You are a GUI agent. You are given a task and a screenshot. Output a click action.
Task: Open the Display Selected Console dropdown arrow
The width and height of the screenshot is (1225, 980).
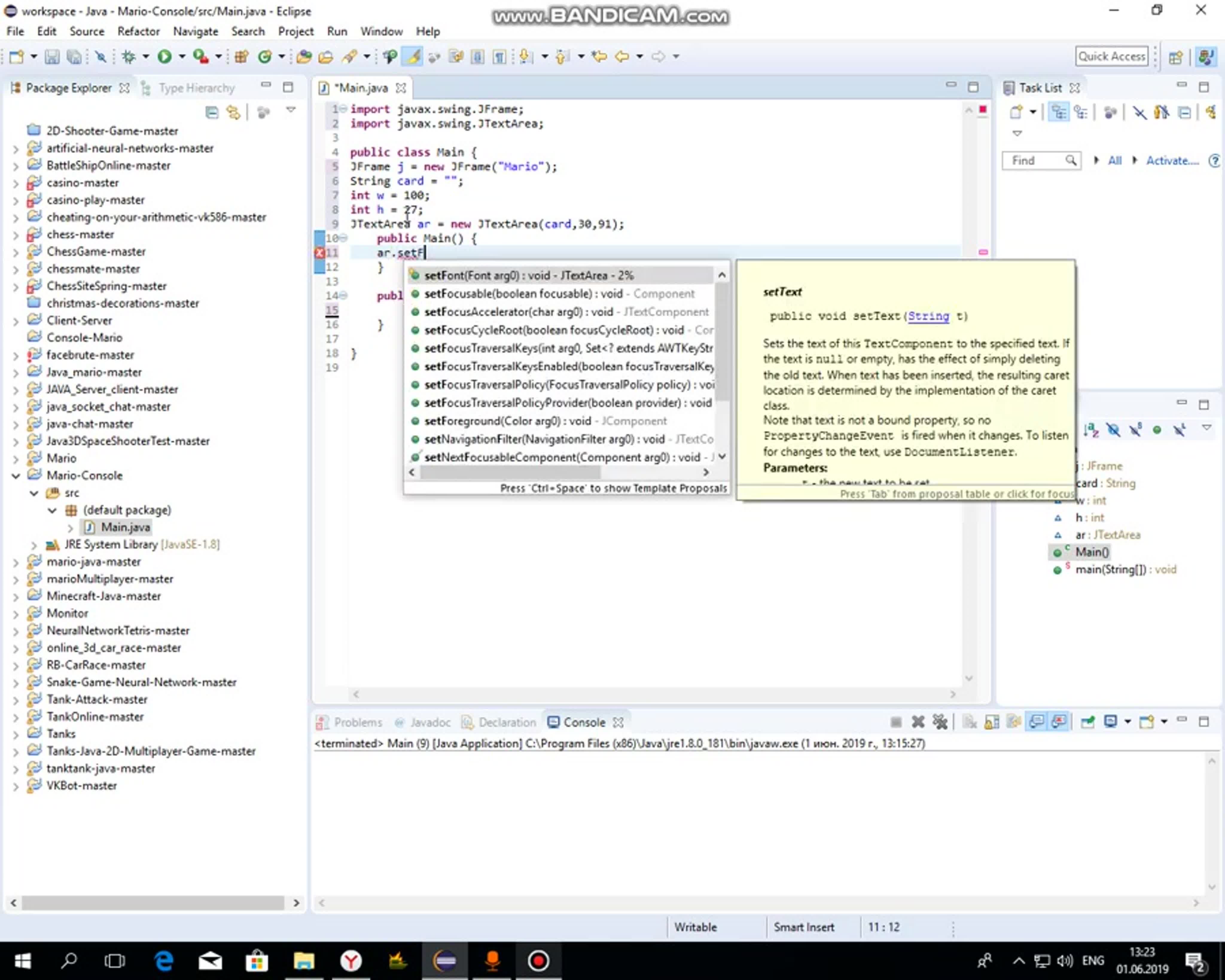(1128, 722)
